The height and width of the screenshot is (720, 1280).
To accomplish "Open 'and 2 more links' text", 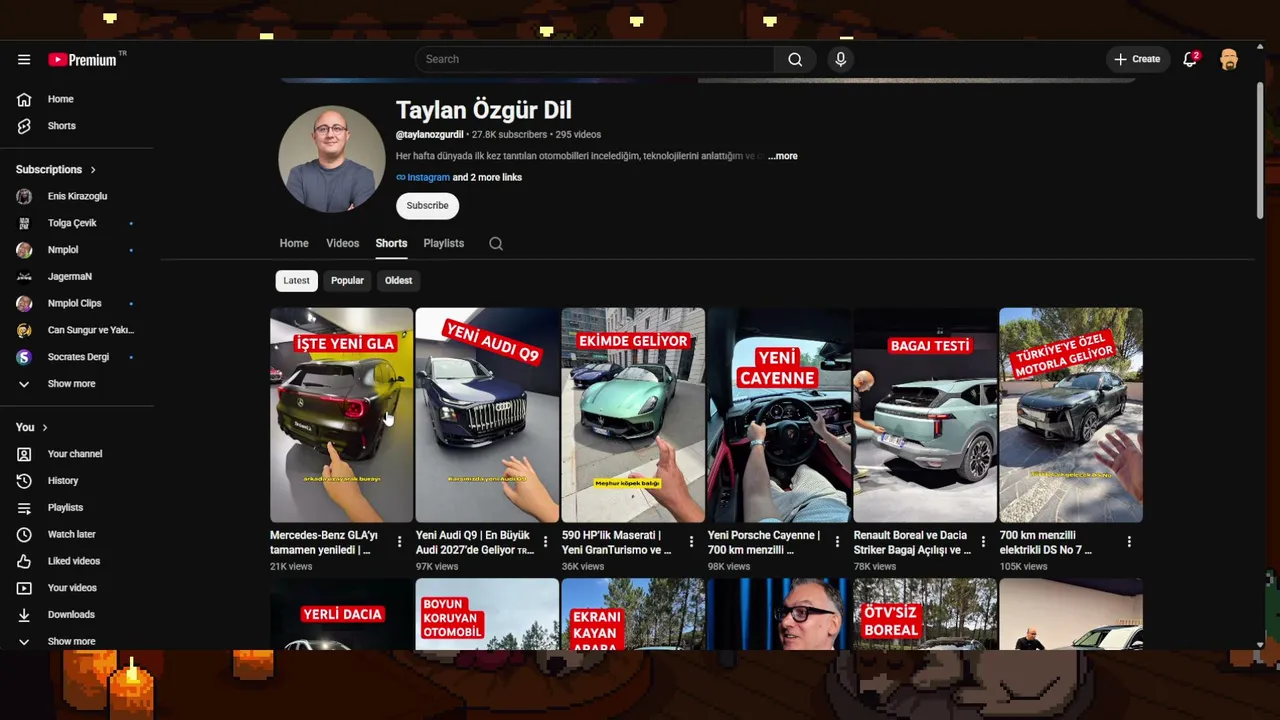I will tap(487, 178).
